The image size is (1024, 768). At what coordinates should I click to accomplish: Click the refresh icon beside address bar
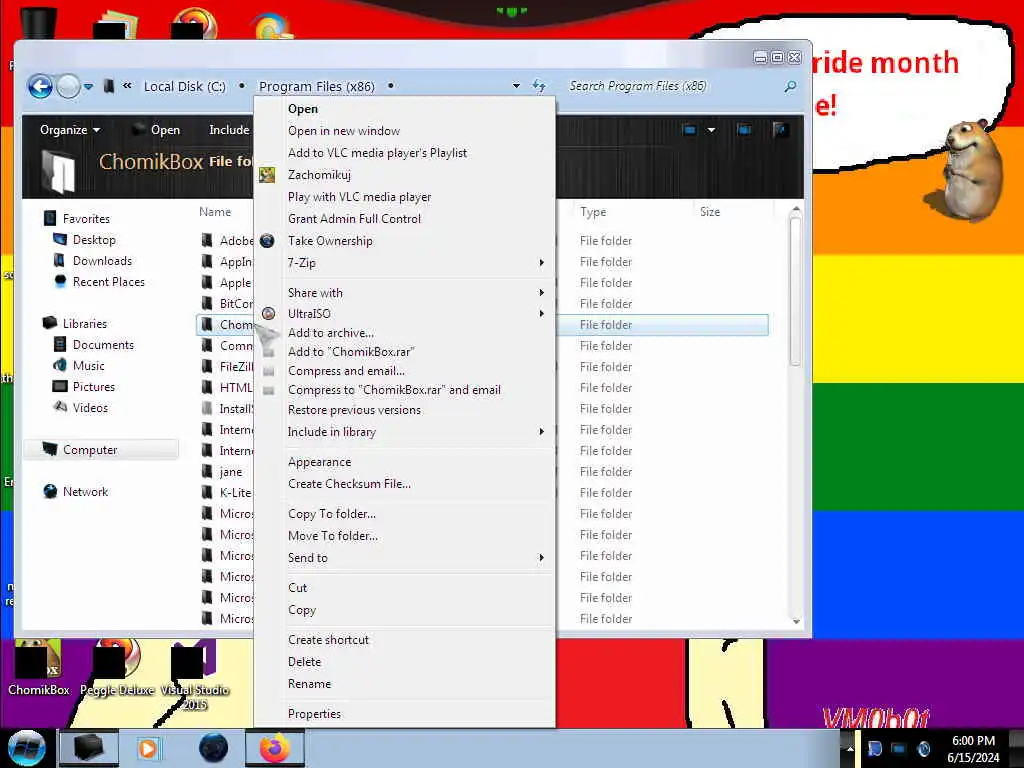pos(539,86)
